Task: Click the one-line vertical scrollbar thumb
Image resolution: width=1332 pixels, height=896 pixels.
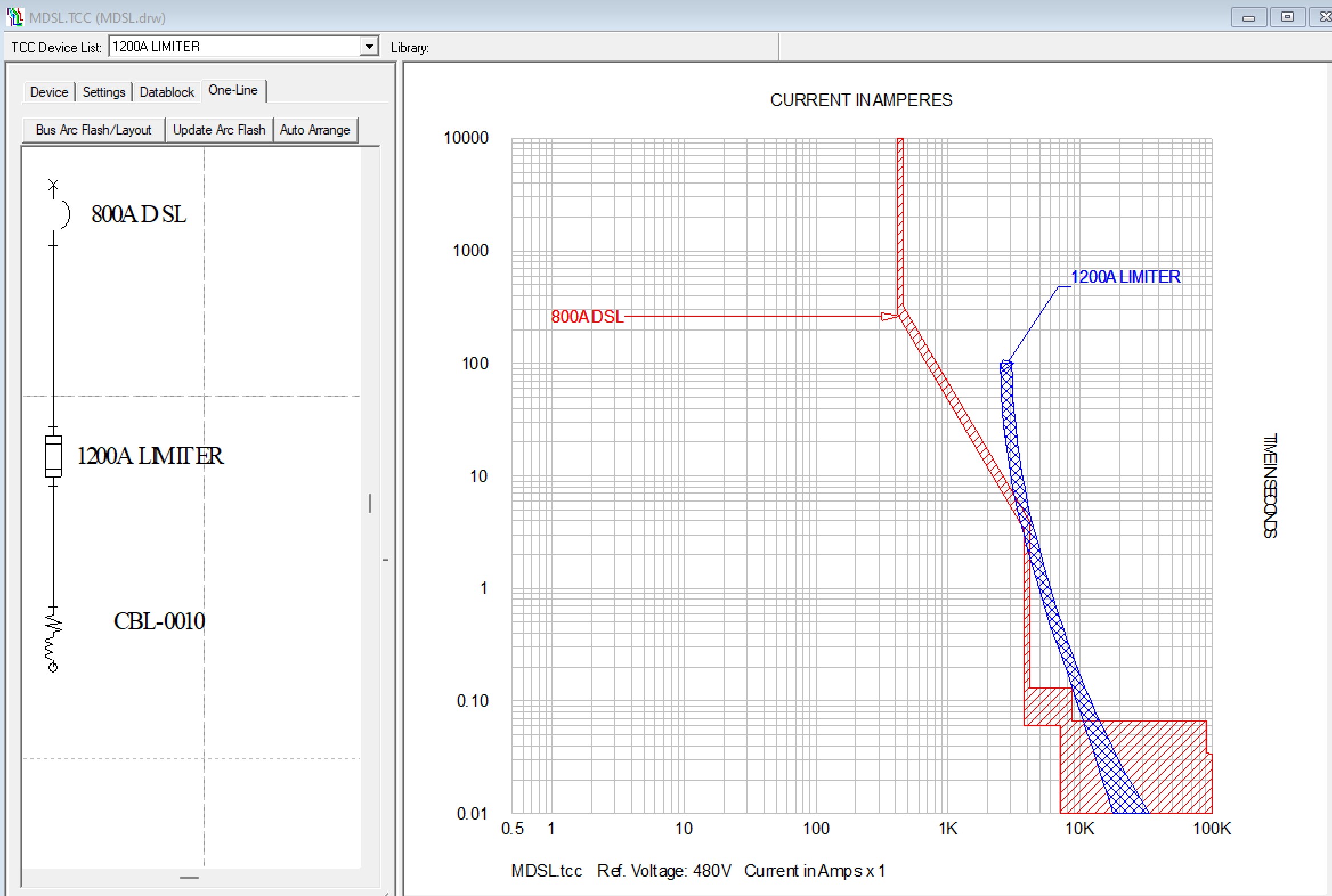Action: click(370, 503)
